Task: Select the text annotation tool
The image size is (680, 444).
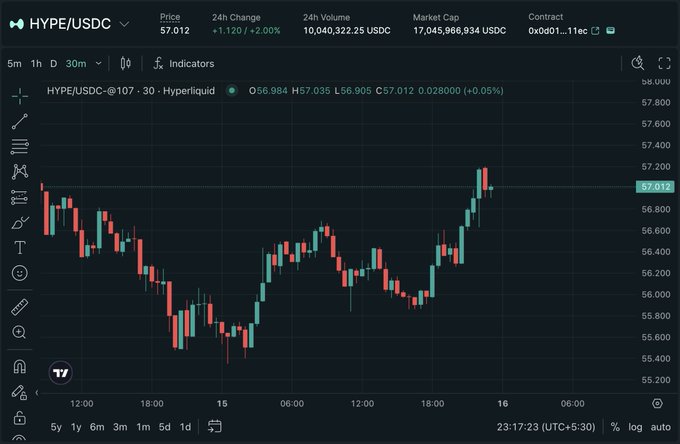Action: pyautogui.click(x=20, y=248)
